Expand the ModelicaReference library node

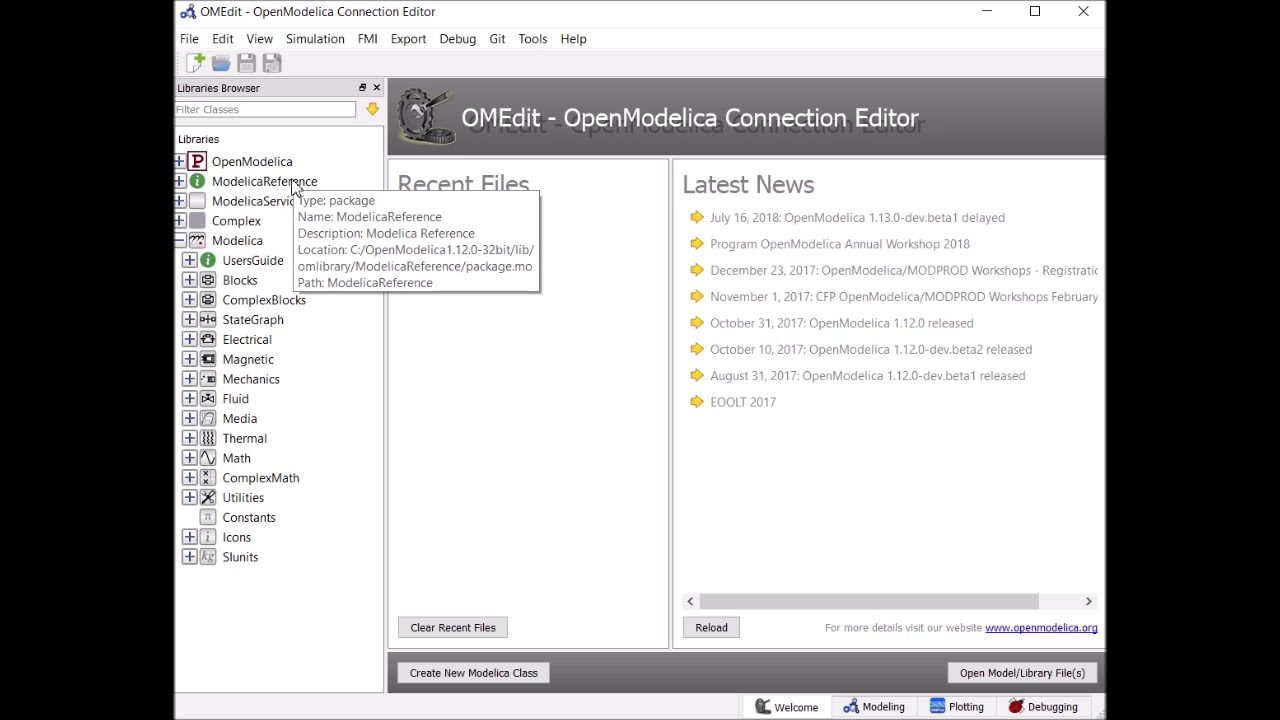click(179, 181)
